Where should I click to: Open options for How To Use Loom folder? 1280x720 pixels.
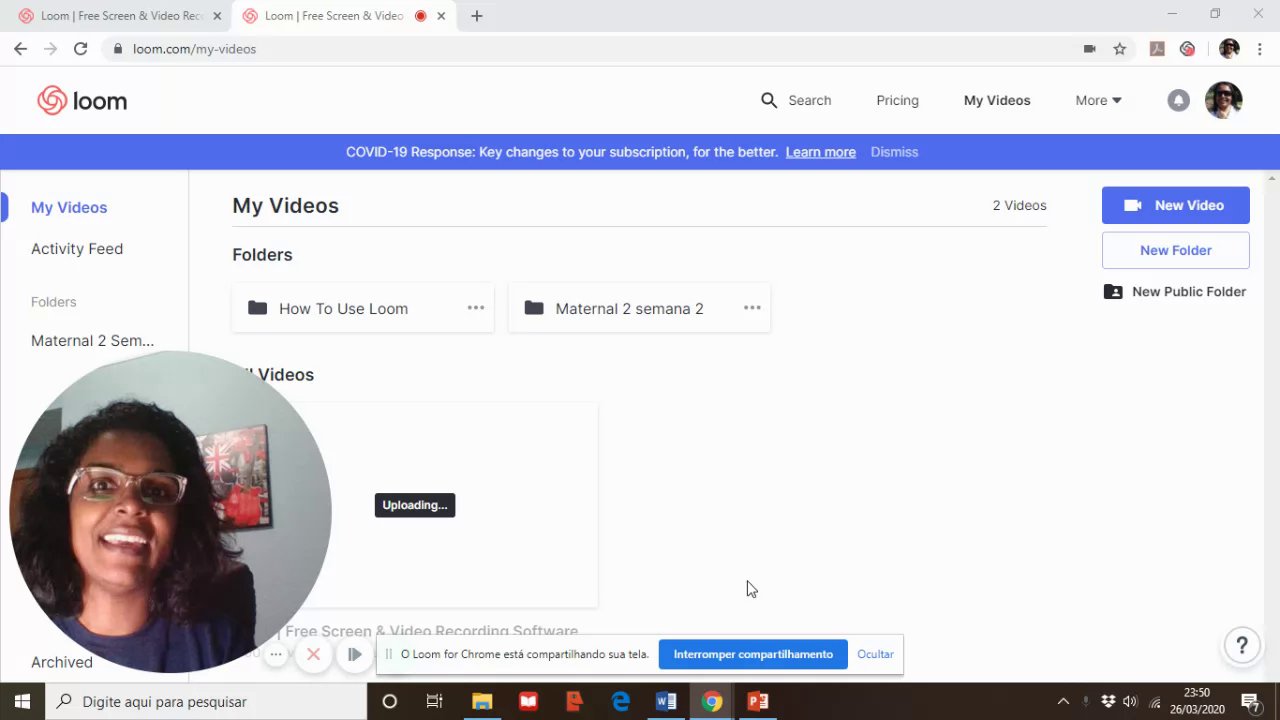[476, 308]
